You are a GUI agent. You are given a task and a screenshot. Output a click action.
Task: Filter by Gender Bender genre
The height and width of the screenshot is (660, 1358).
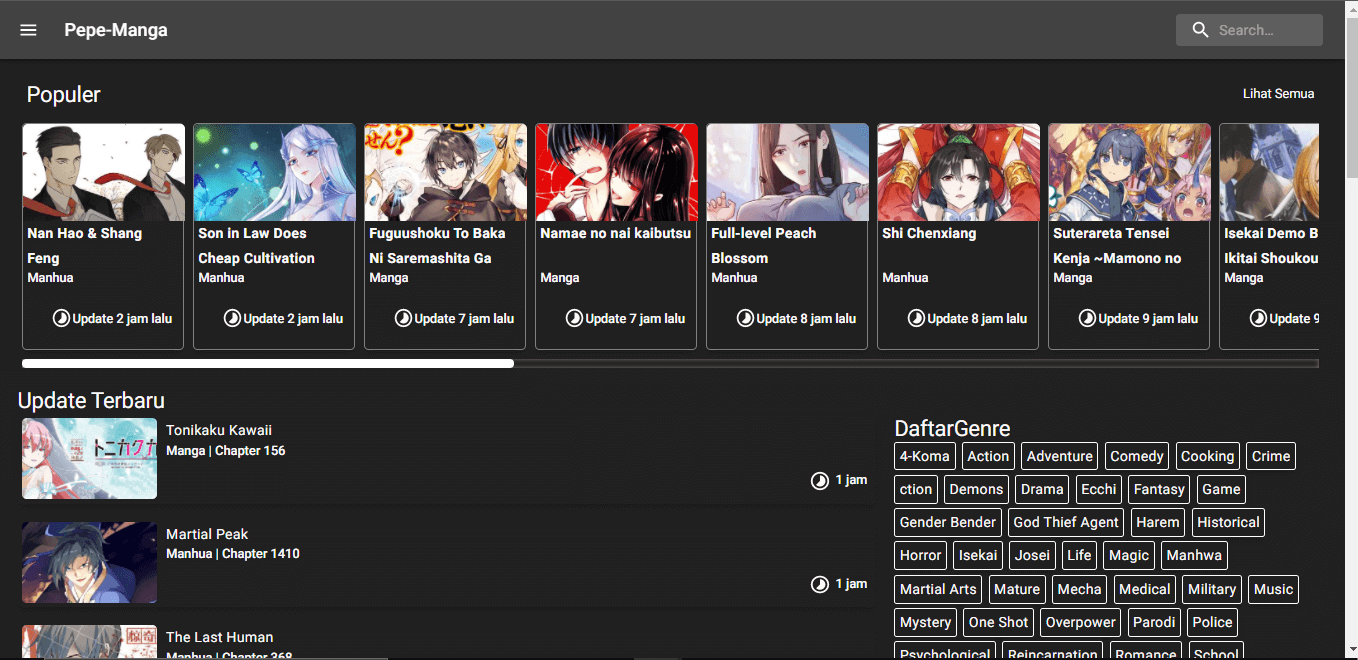[x=948, y=522]
